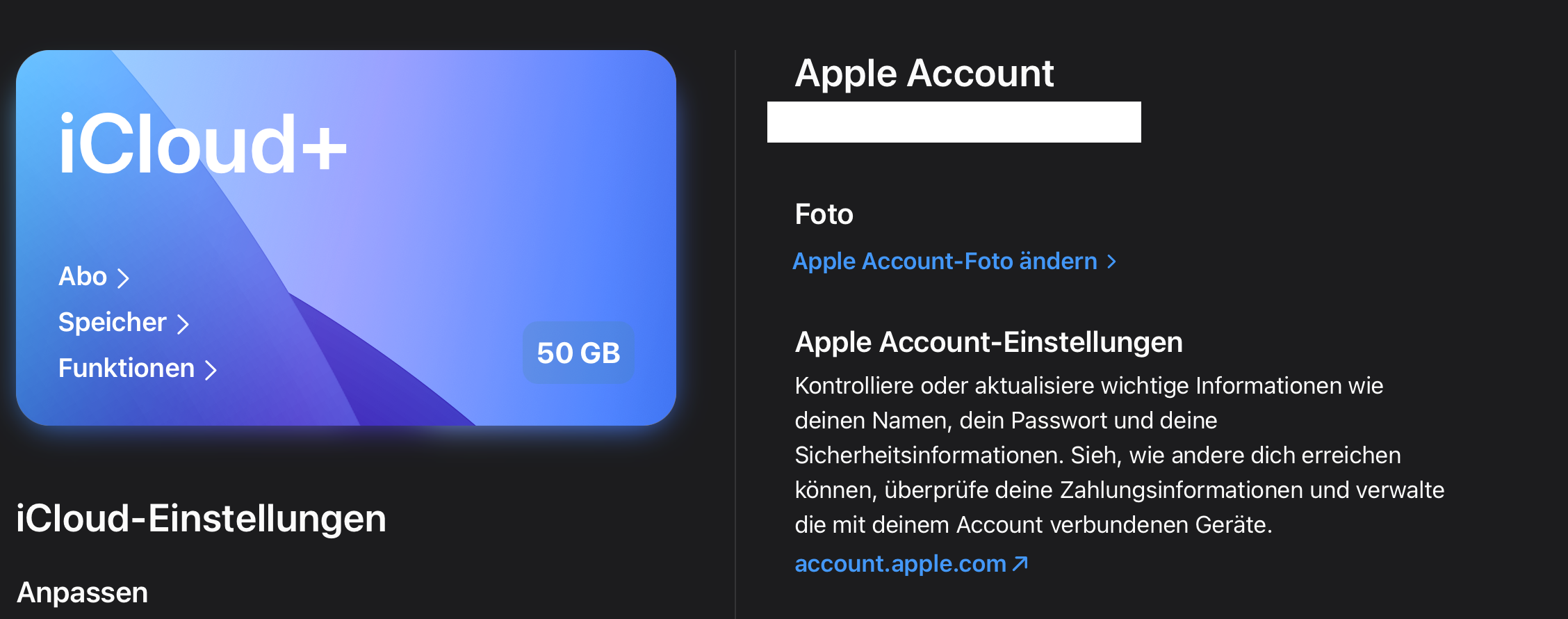
Task: Click the external-link arrow after account.apple.com
Action: 1020,563
